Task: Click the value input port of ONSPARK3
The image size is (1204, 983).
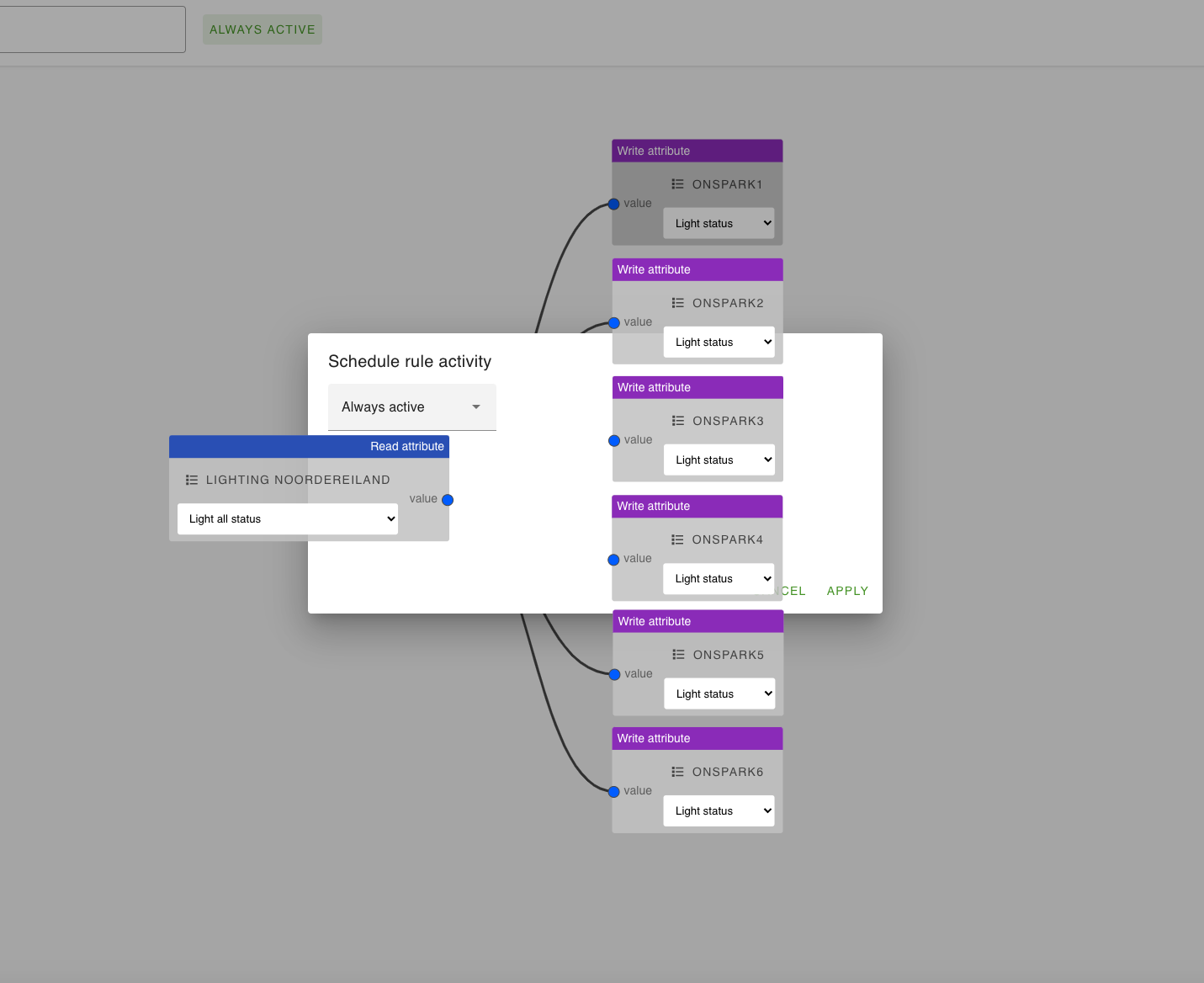Action: (x=613, y=440)
